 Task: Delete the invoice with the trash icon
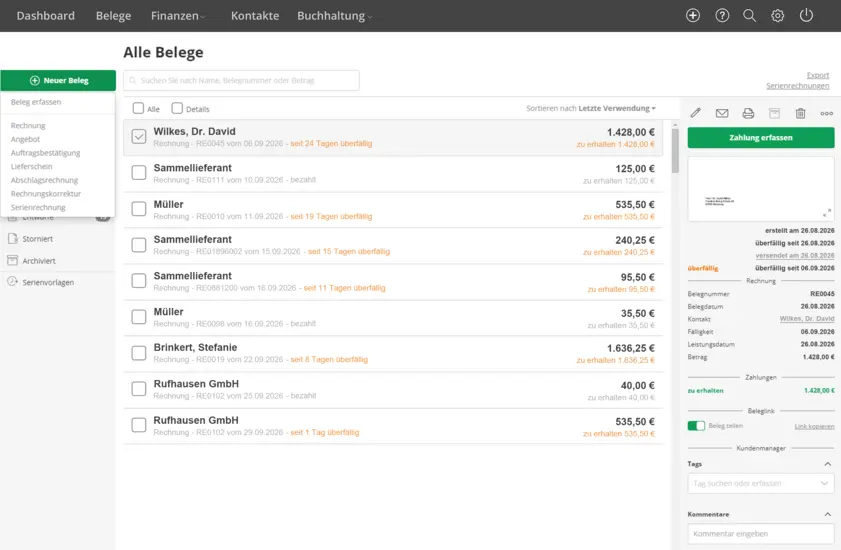pyautogui.click(x=800, y=113)
